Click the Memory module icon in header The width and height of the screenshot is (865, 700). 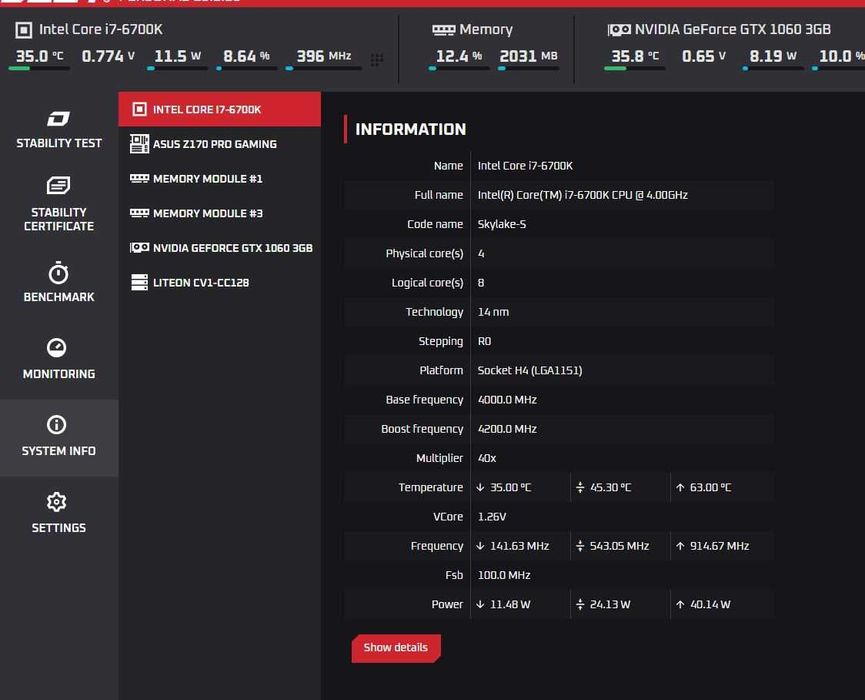[444, 30]
